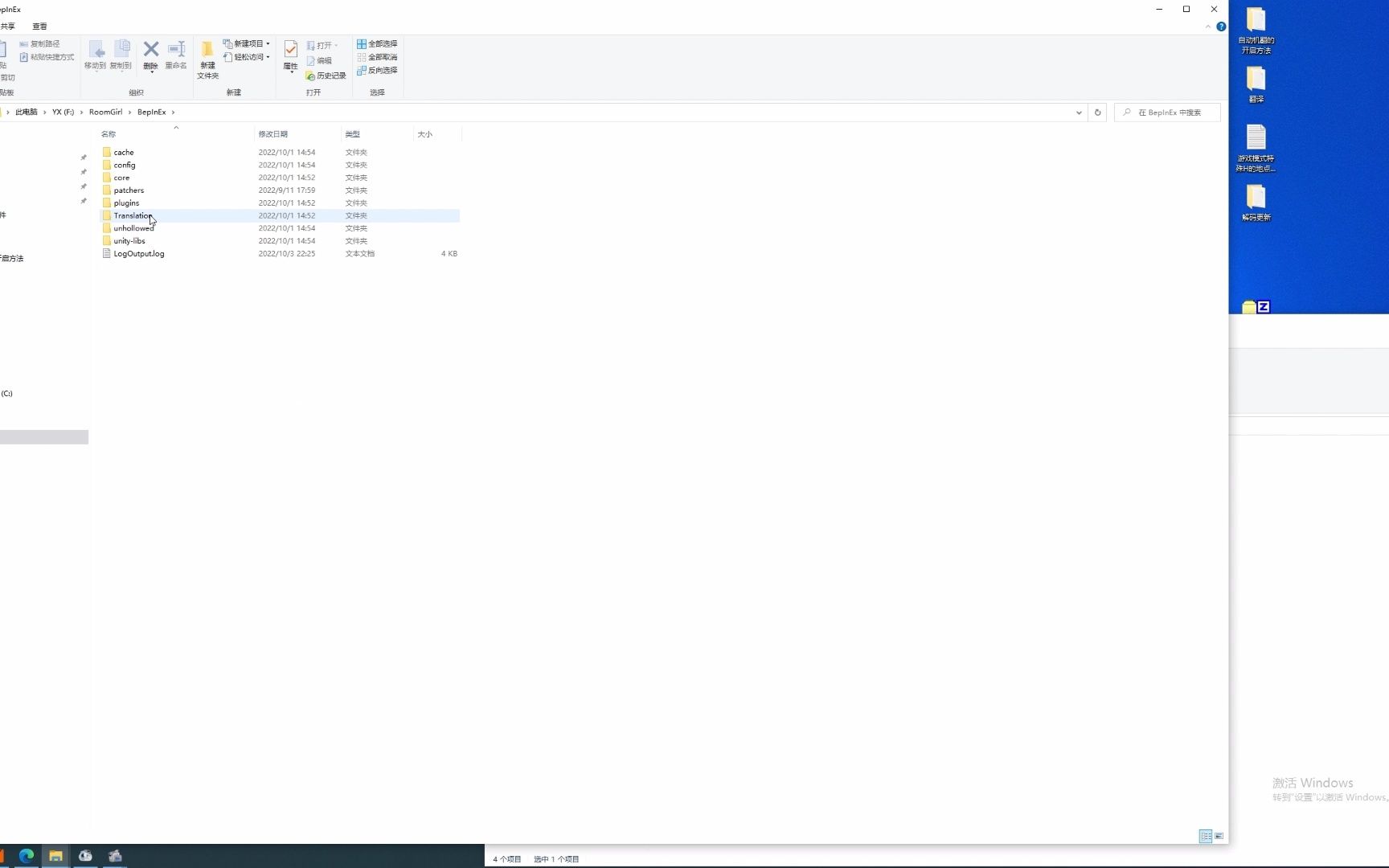Click the Move to (移动到) icon

(95, 55)
